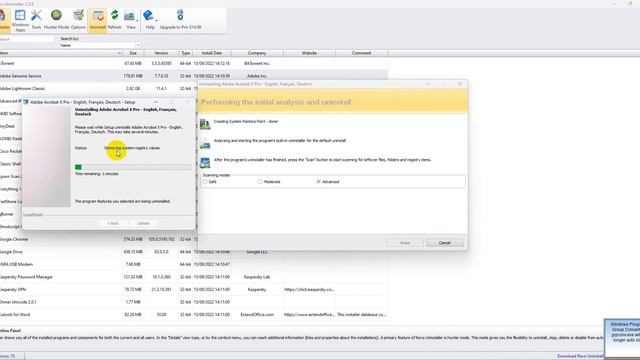This screenshot has width=640, height=360.
Task: Select the HSPA USB Modem row
Action: (193, 264)
